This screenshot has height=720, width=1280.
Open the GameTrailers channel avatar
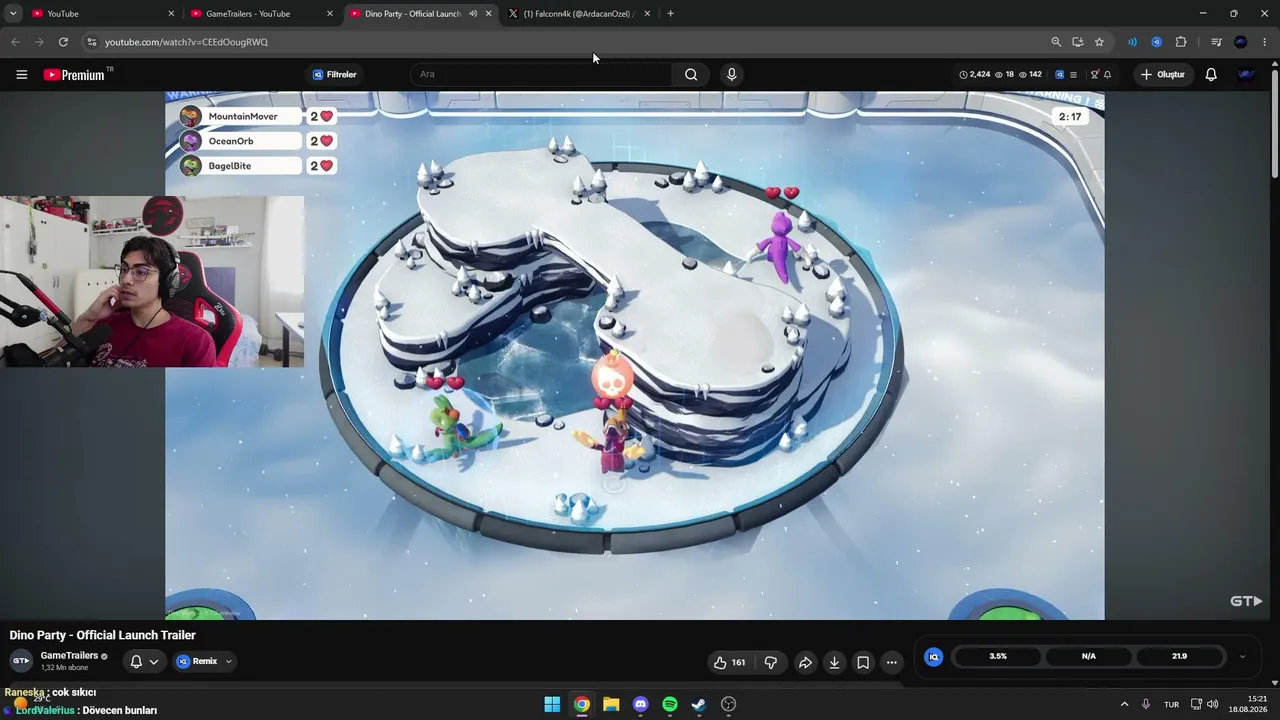(x=21, y=661)
